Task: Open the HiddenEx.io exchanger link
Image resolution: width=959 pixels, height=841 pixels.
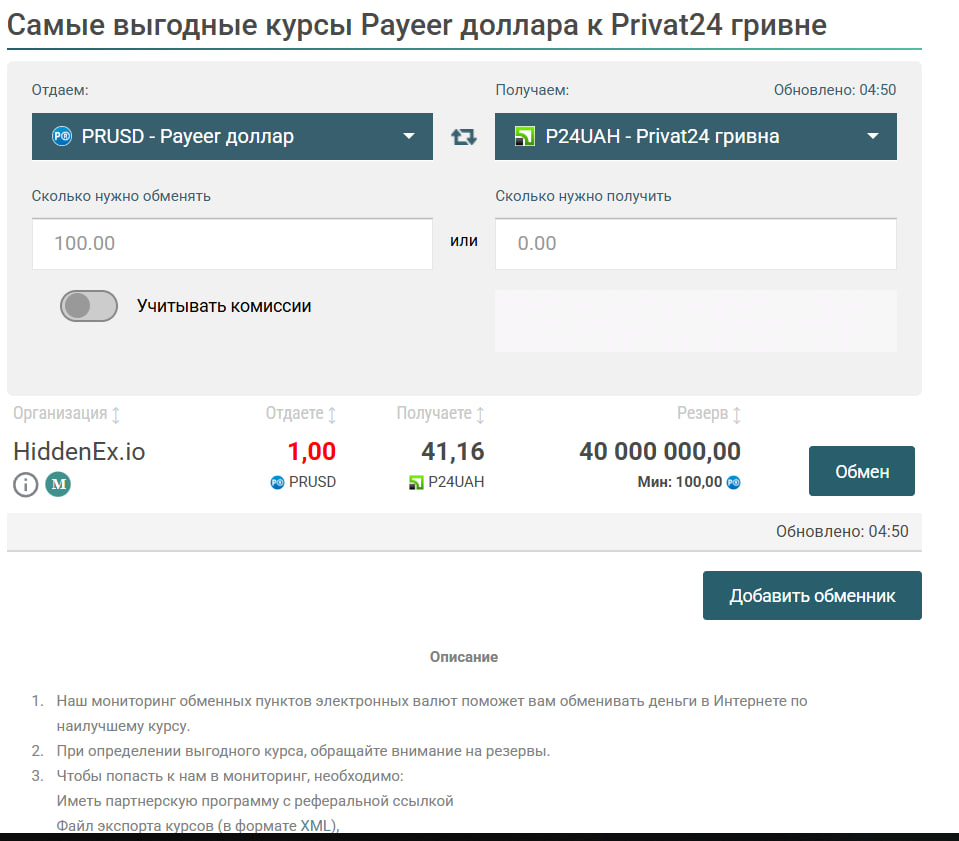Action: (79, 452)
